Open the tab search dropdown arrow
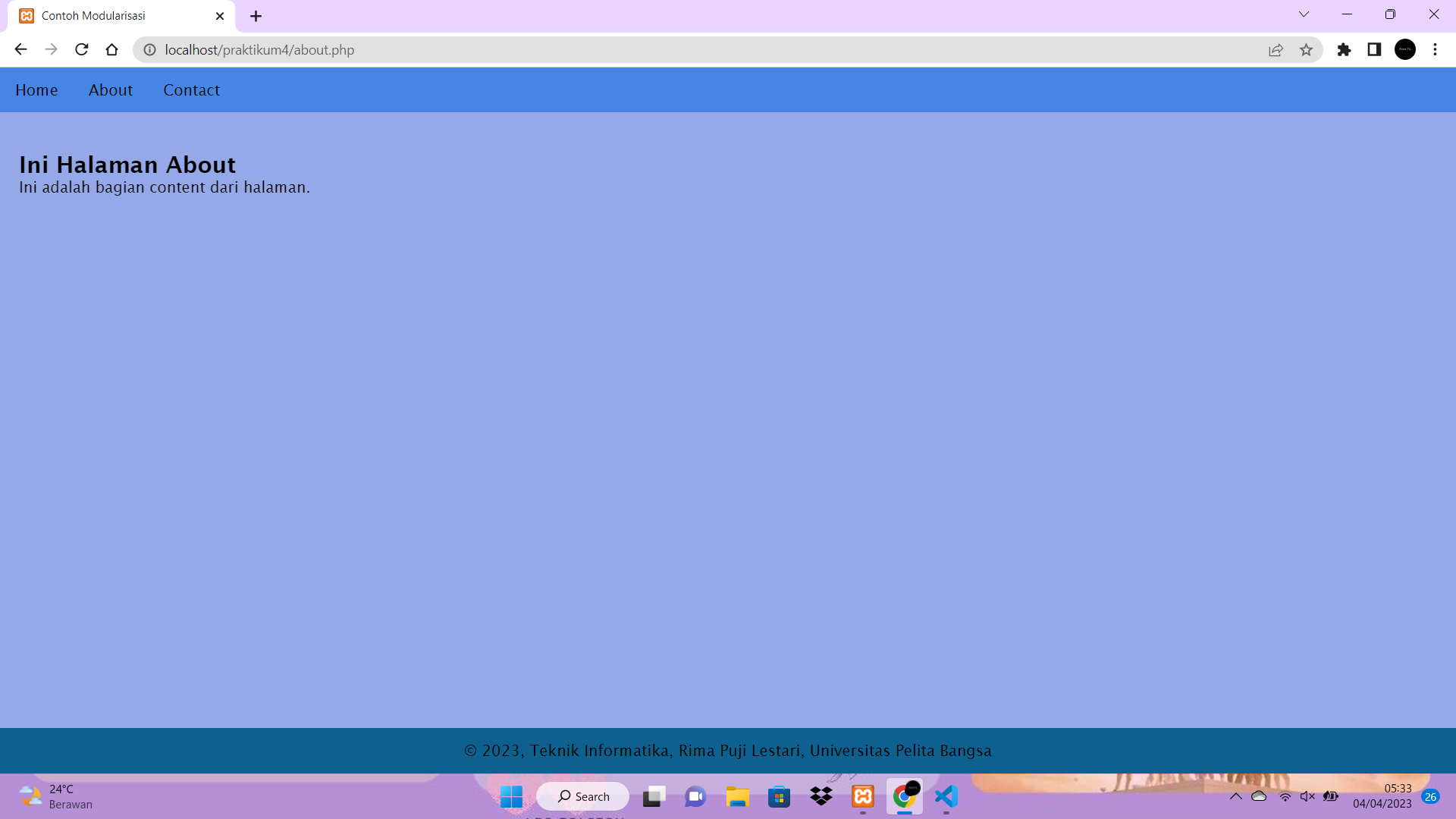The width and height of the screenshot is (1456, 819). tap(1304, 14)
